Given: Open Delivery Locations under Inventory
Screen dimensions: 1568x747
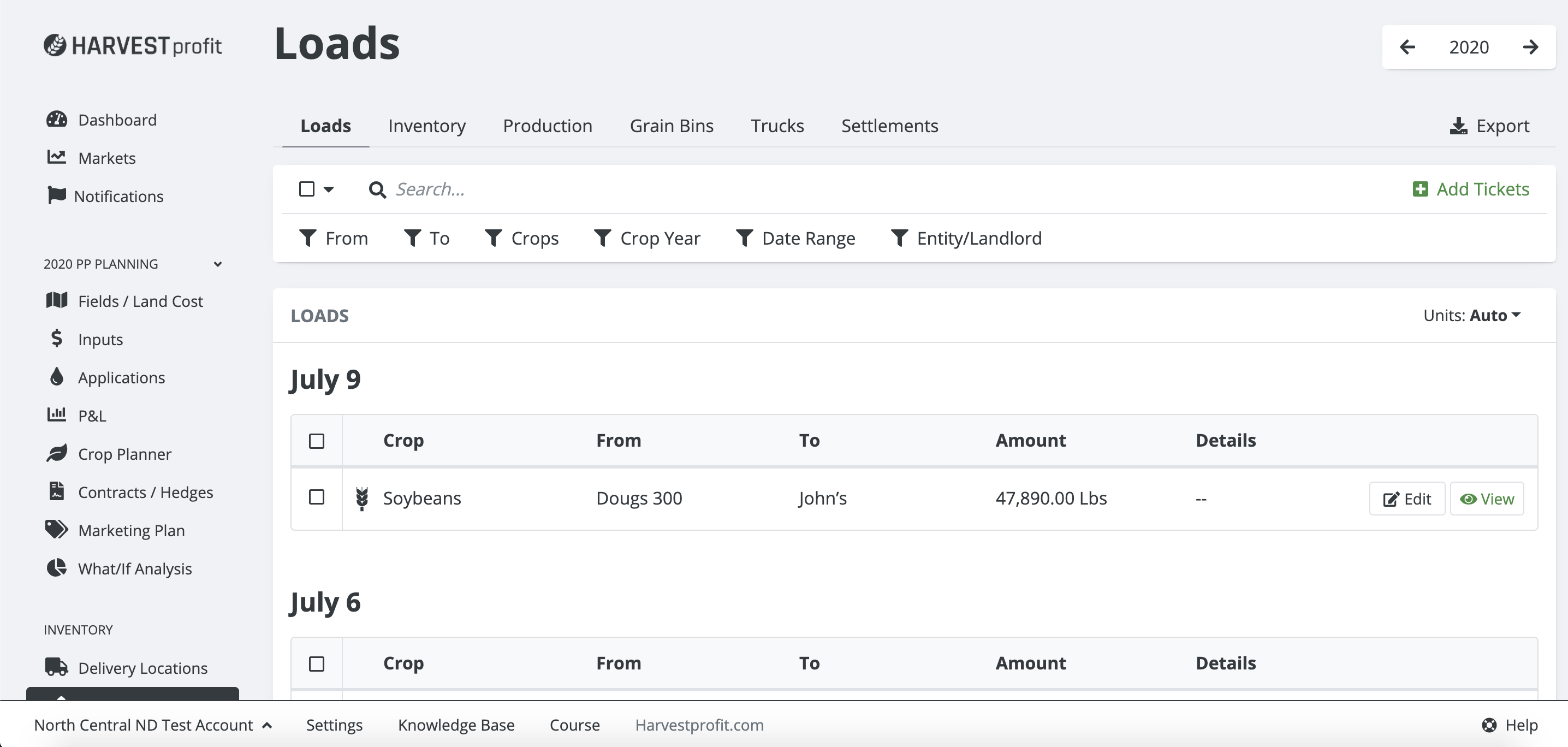Looking at the screenshot, I should pos(142,667).
